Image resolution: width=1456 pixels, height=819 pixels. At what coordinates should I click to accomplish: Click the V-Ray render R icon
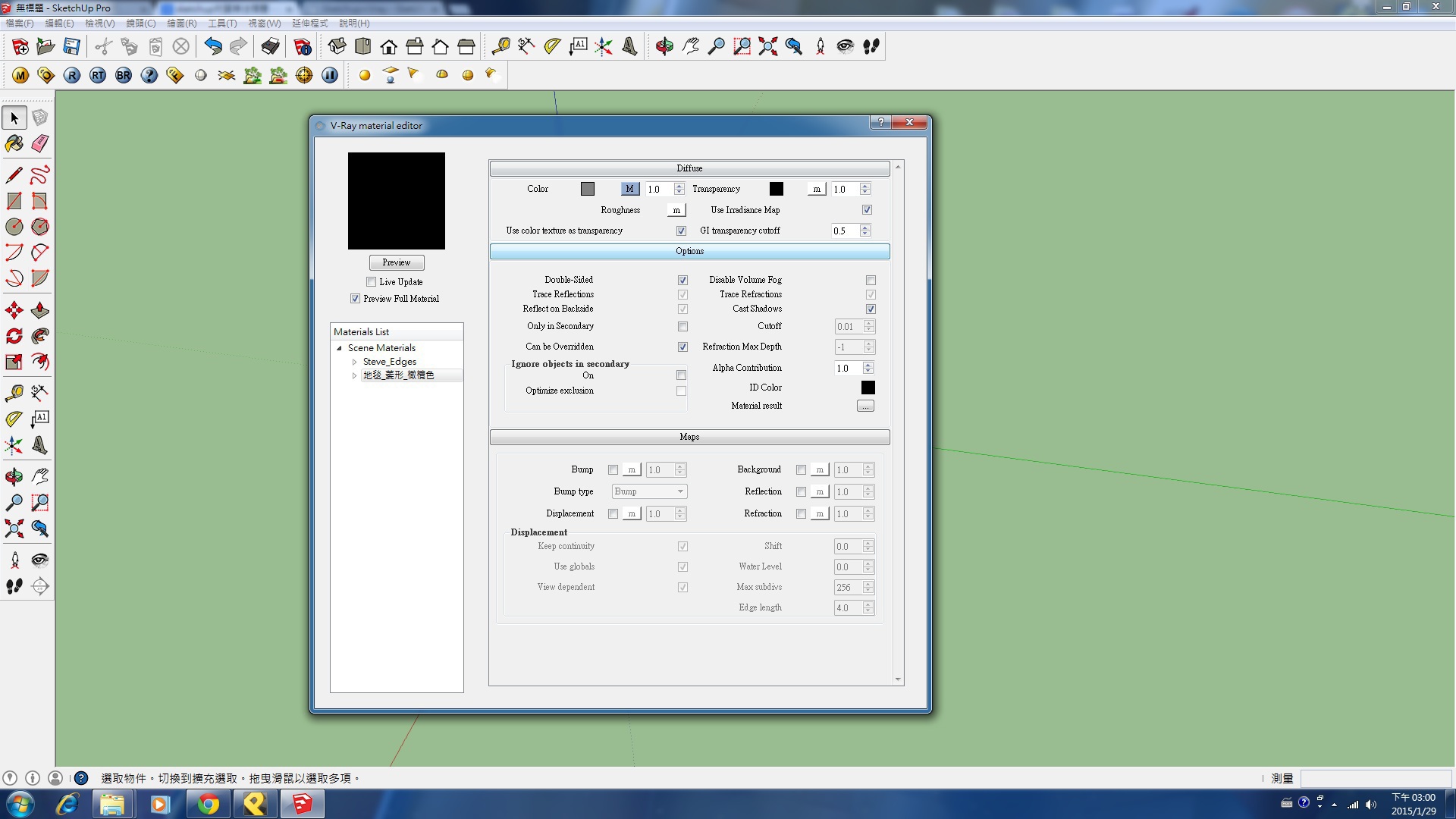click(x=72, y=75)
